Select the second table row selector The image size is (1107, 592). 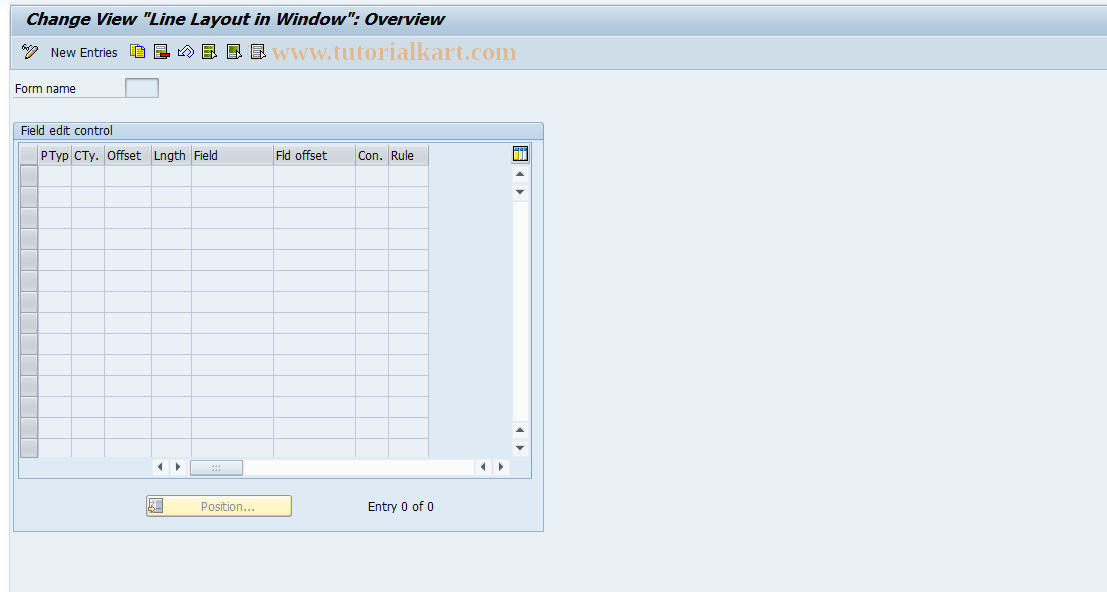(29, 197)
